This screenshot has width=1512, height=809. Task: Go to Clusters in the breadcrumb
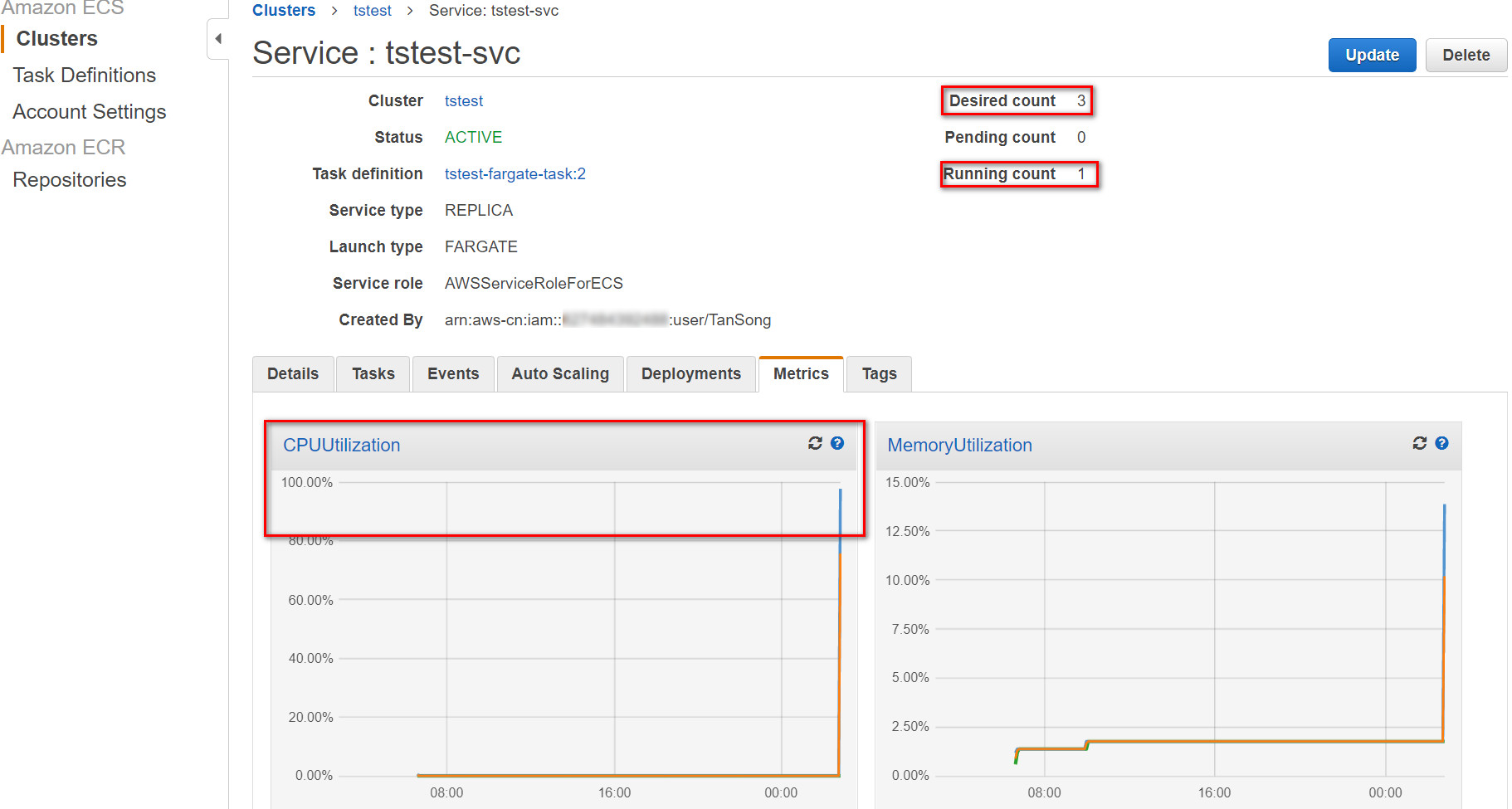click(x=284, y=10)
